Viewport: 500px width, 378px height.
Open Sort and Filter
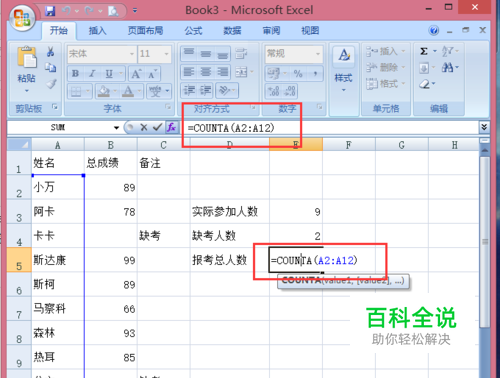pyautogui.click(x=450, y=51)
